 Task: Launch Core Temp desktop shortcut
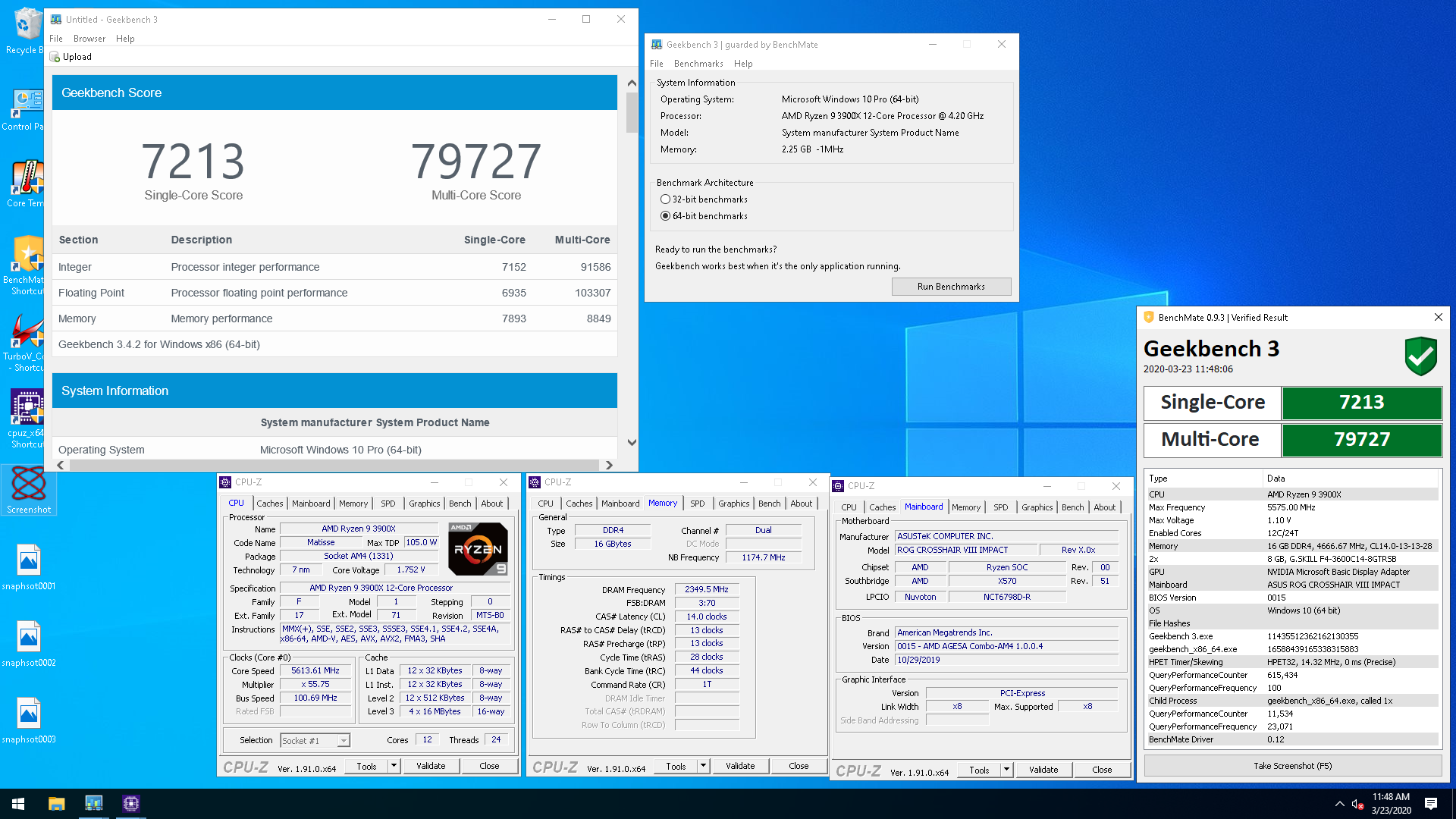click(x=28, y=184)
